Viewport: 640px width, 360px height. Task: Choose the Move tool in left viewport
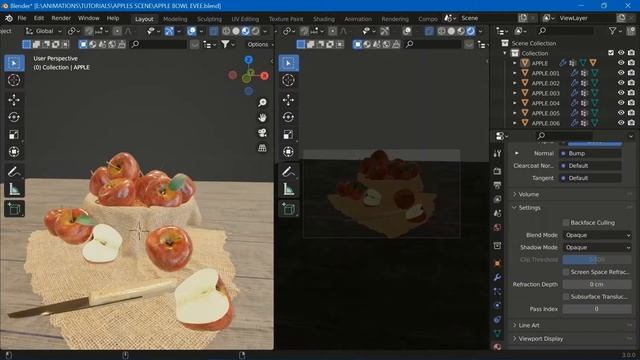click(14, 100)
